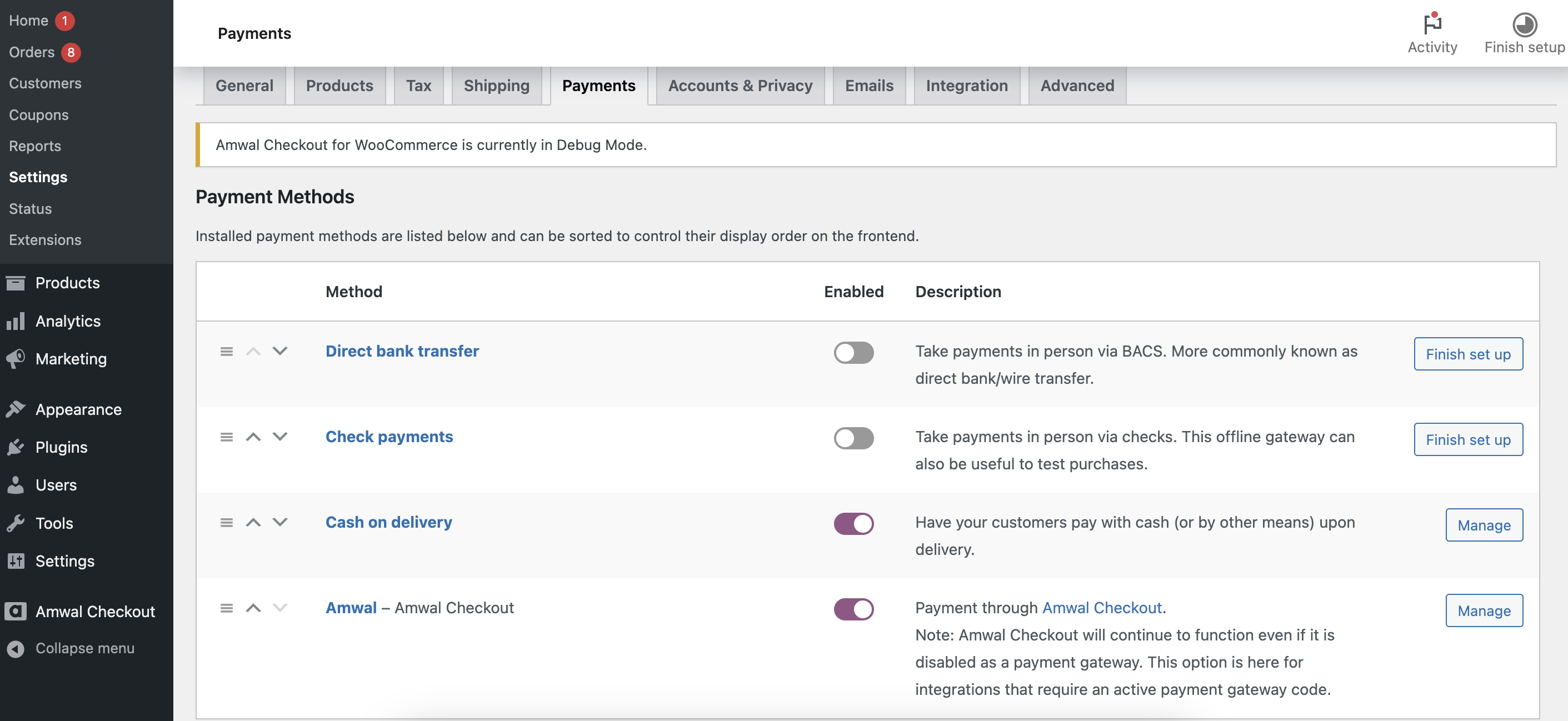This screenshot has height=721, width=1568.
Task: Open Orders in sidebar menu
Action: (x=32, y=52)
